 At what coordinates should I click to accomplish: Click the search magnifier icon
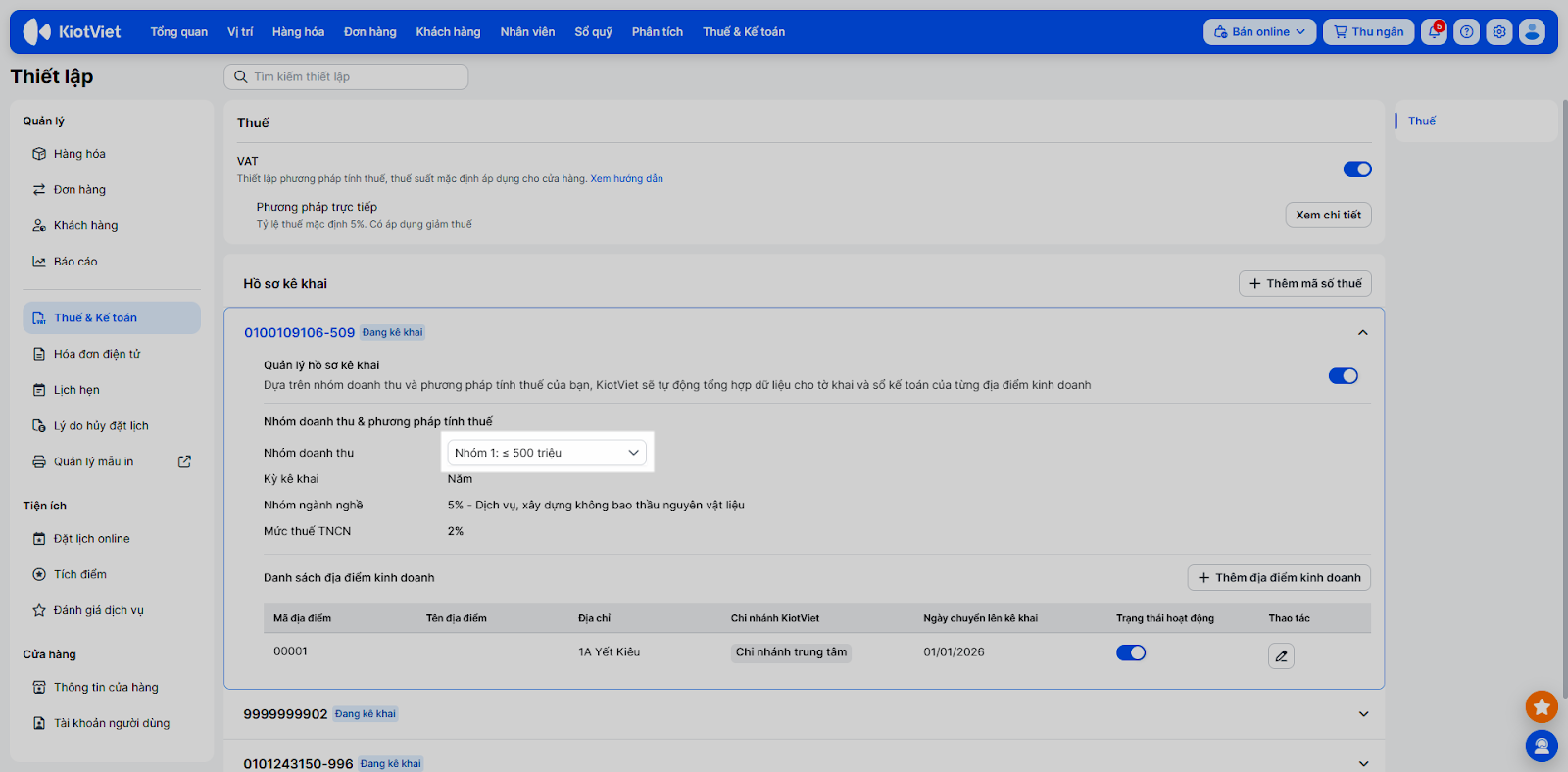(240, 76)
